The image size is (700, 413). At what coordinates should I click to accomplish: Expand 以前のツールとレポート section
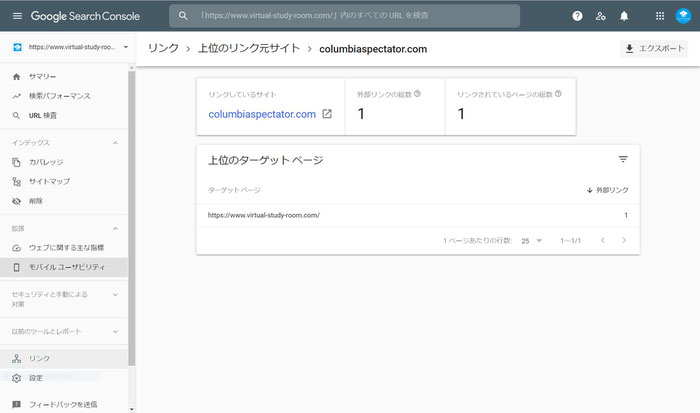coord(115,332)
